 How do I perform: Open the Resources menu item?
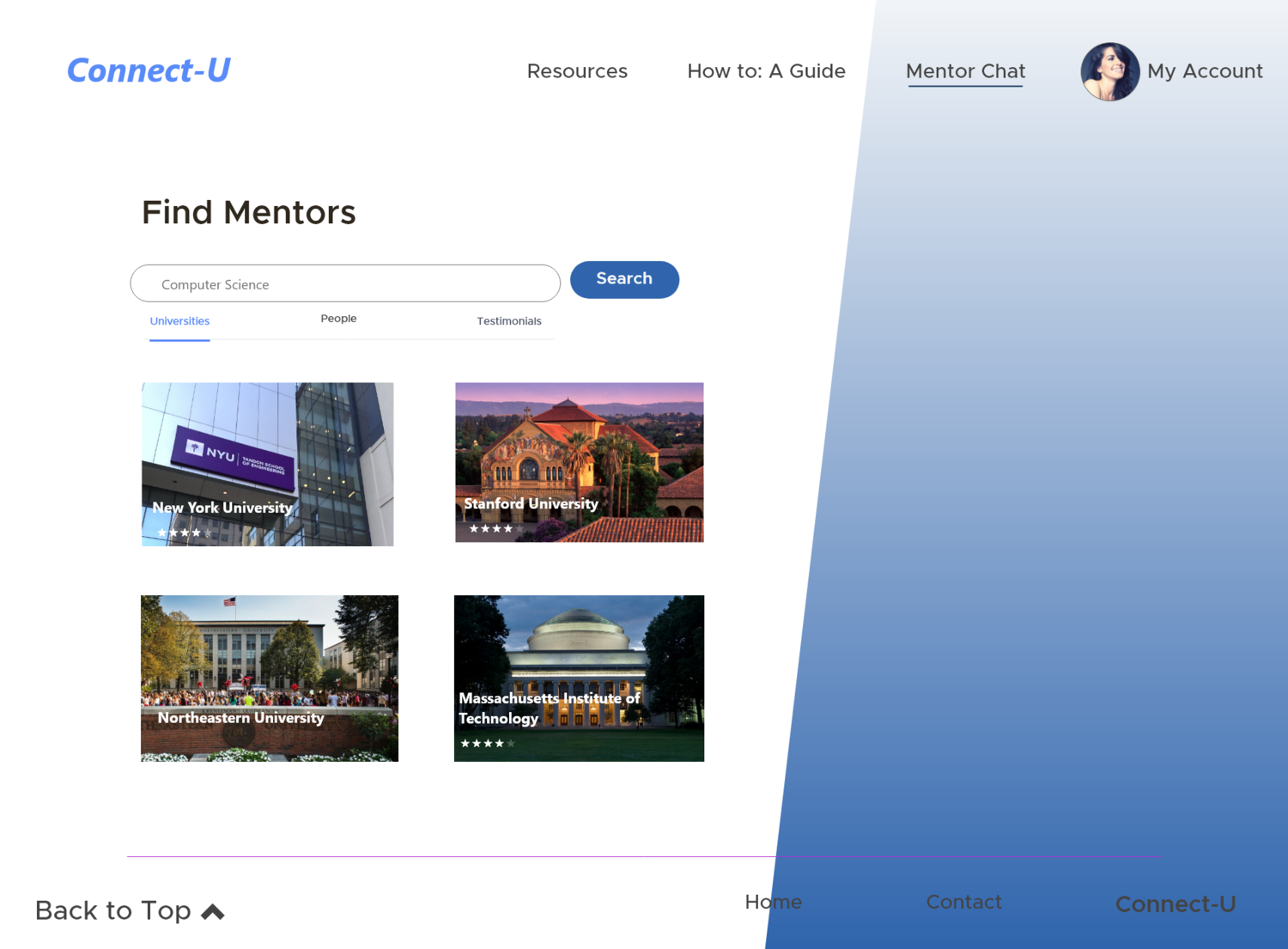click(x=577, y=71)
